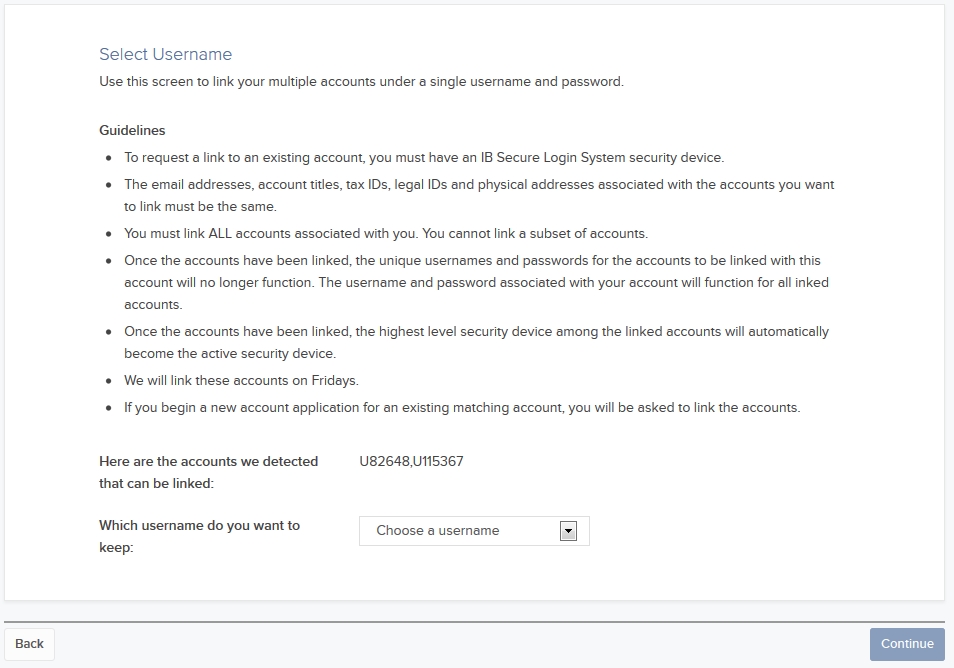Click the dropdown arrow icon in username selector
The width and height of the screenshot is (954, 668).
click(x=568, y=531)
